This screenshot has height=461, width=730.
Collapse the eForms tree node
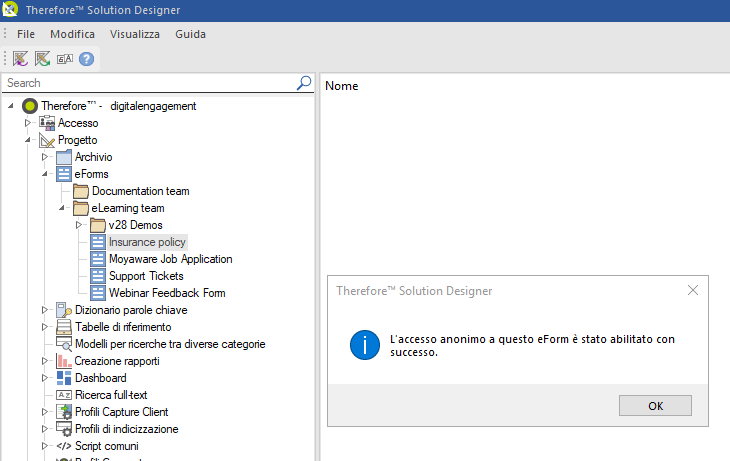click(44, 174)
